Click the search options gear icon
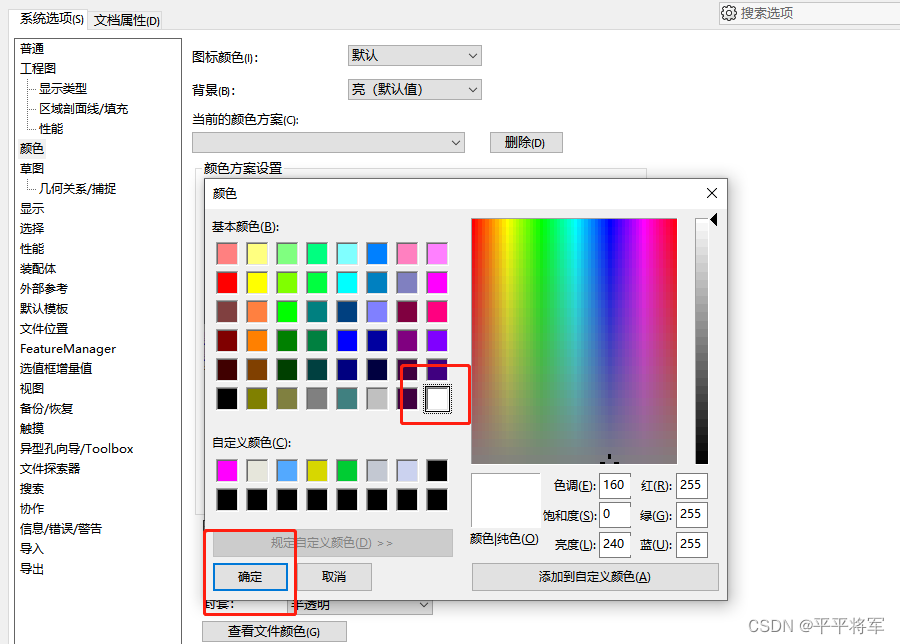This screenshot has height=644, width=900. 729,13
